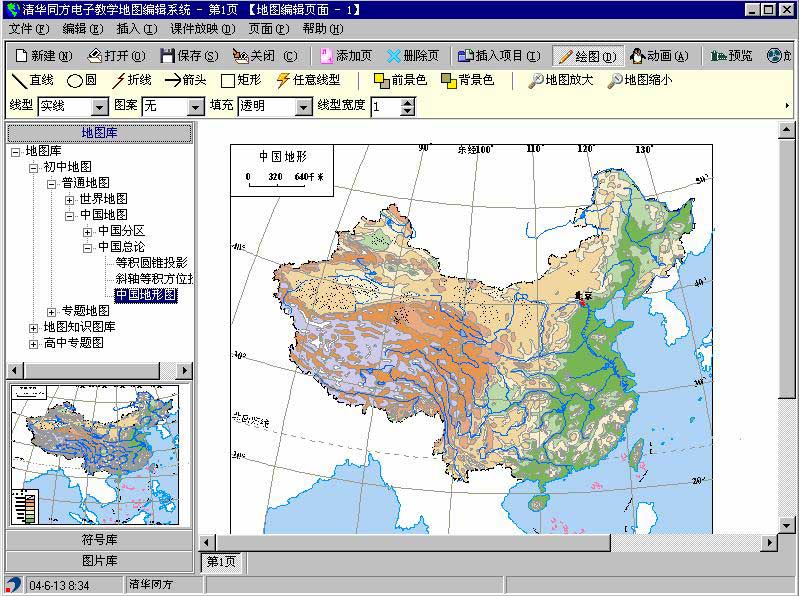Choose the 箭头 (arrow) tool

coord(185,81)
